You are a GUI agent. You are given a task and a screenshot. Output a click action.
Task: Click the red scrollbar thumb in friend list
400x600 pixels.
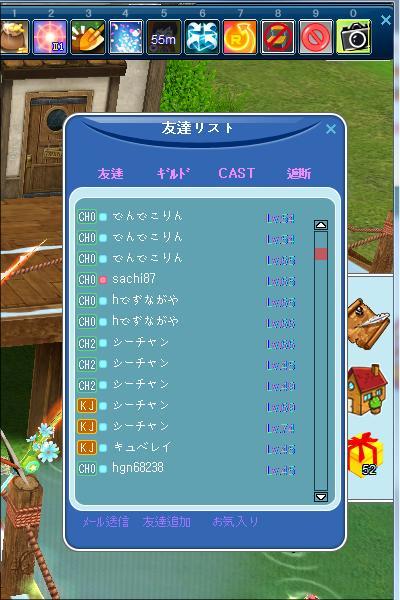(x=321, y=254)
